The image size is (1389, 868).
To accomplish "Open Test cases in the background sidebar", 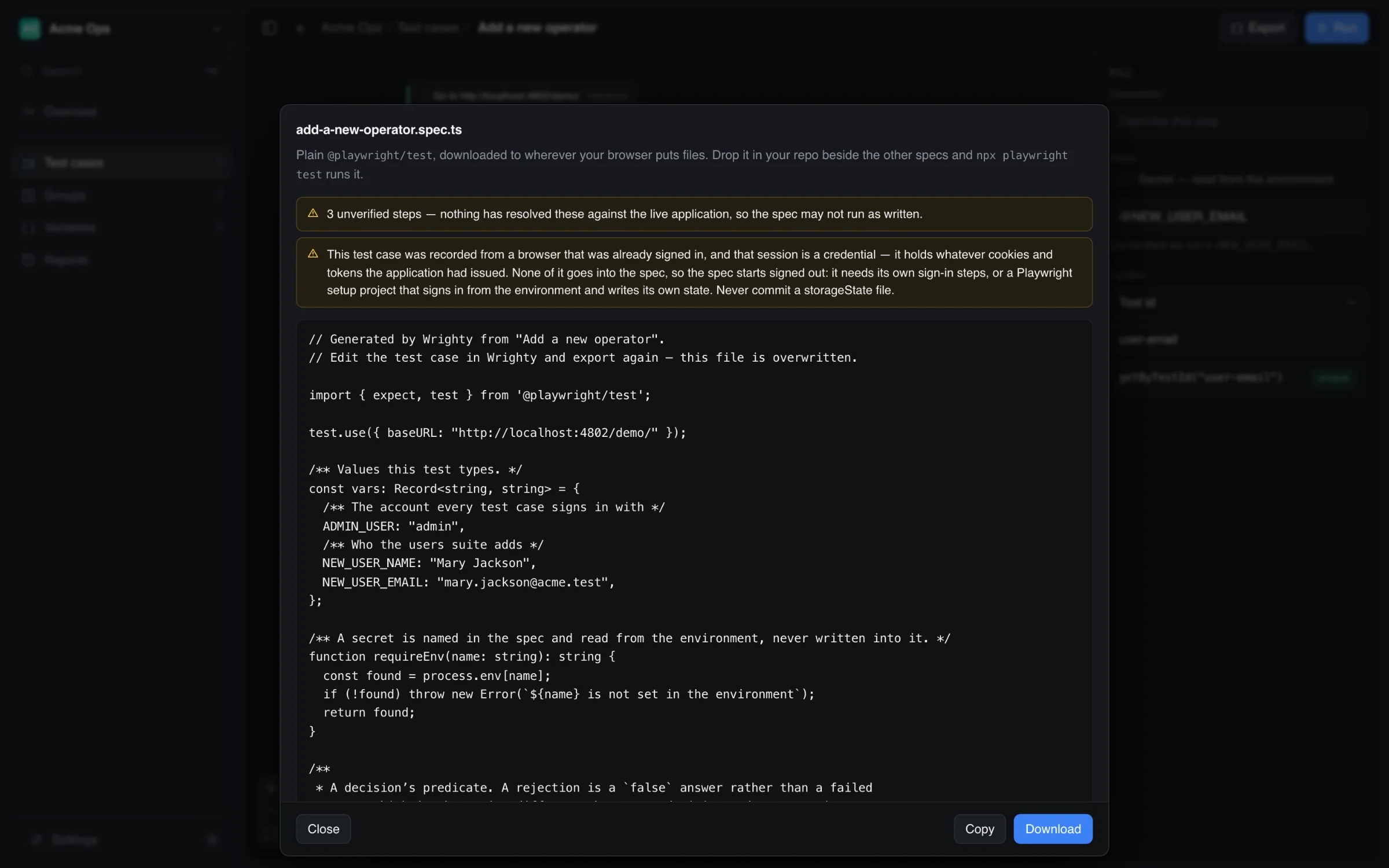I will [x=122, y=163].
